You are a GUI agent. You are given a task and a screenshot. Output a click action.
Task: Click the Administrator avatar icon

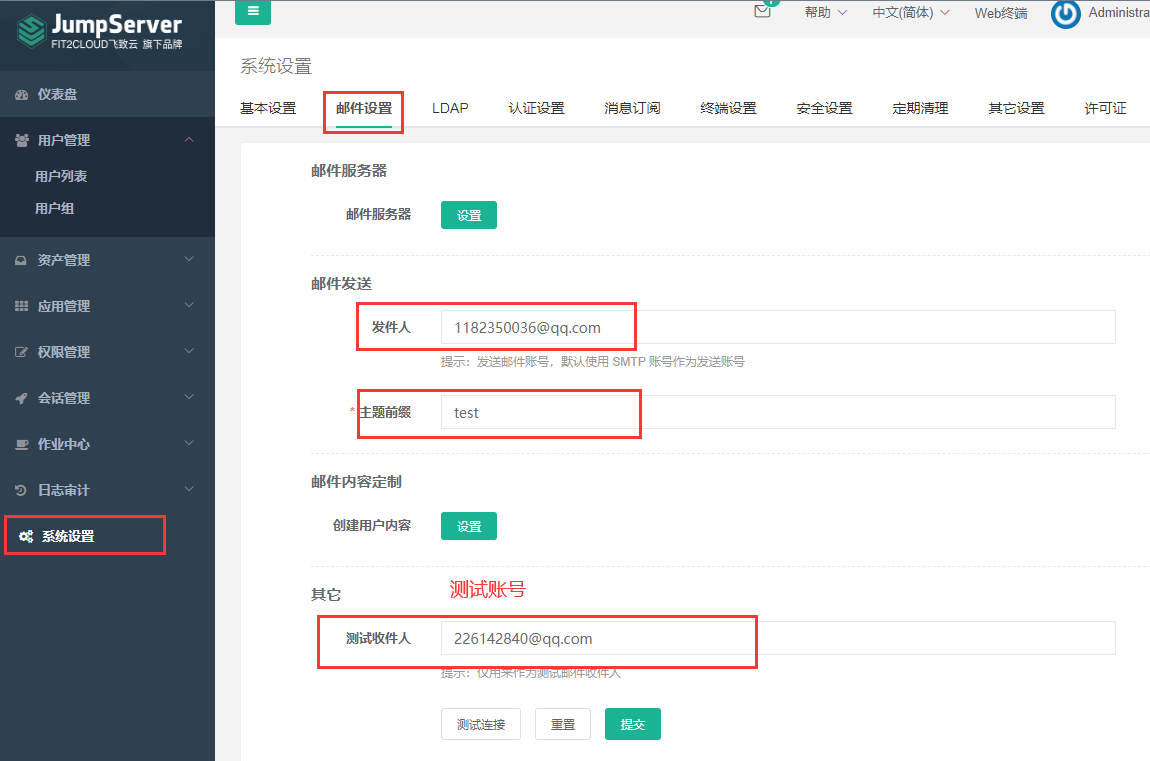(1069, 13)
